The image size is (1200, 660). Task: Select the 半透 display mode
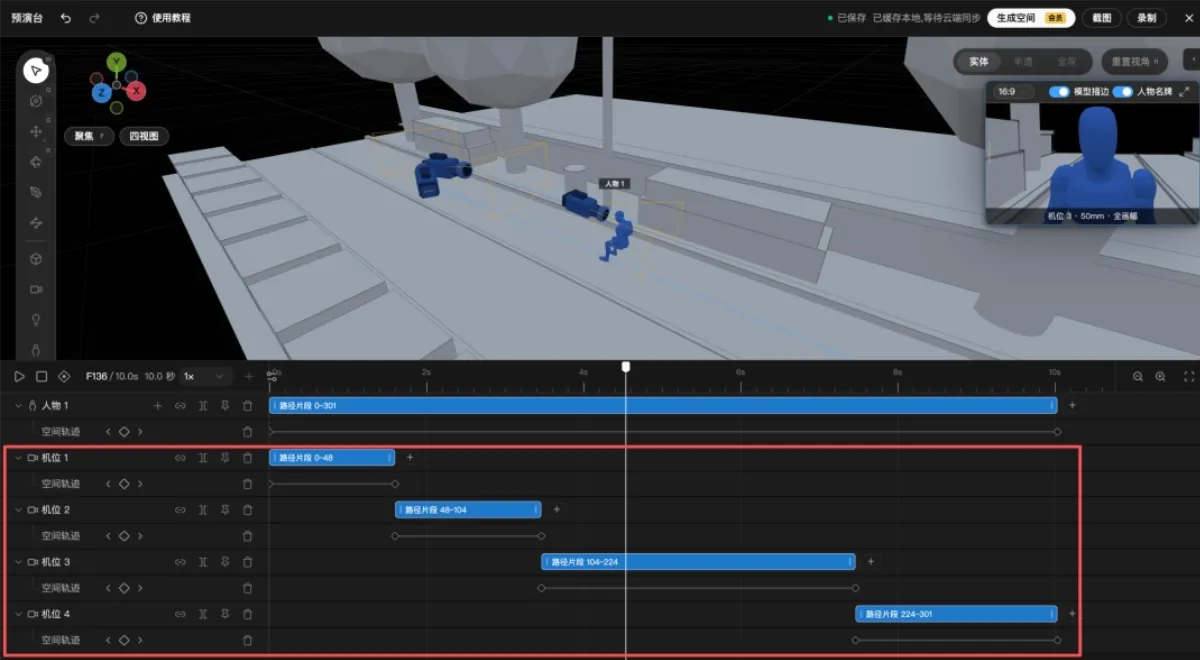coord(1023,62)
